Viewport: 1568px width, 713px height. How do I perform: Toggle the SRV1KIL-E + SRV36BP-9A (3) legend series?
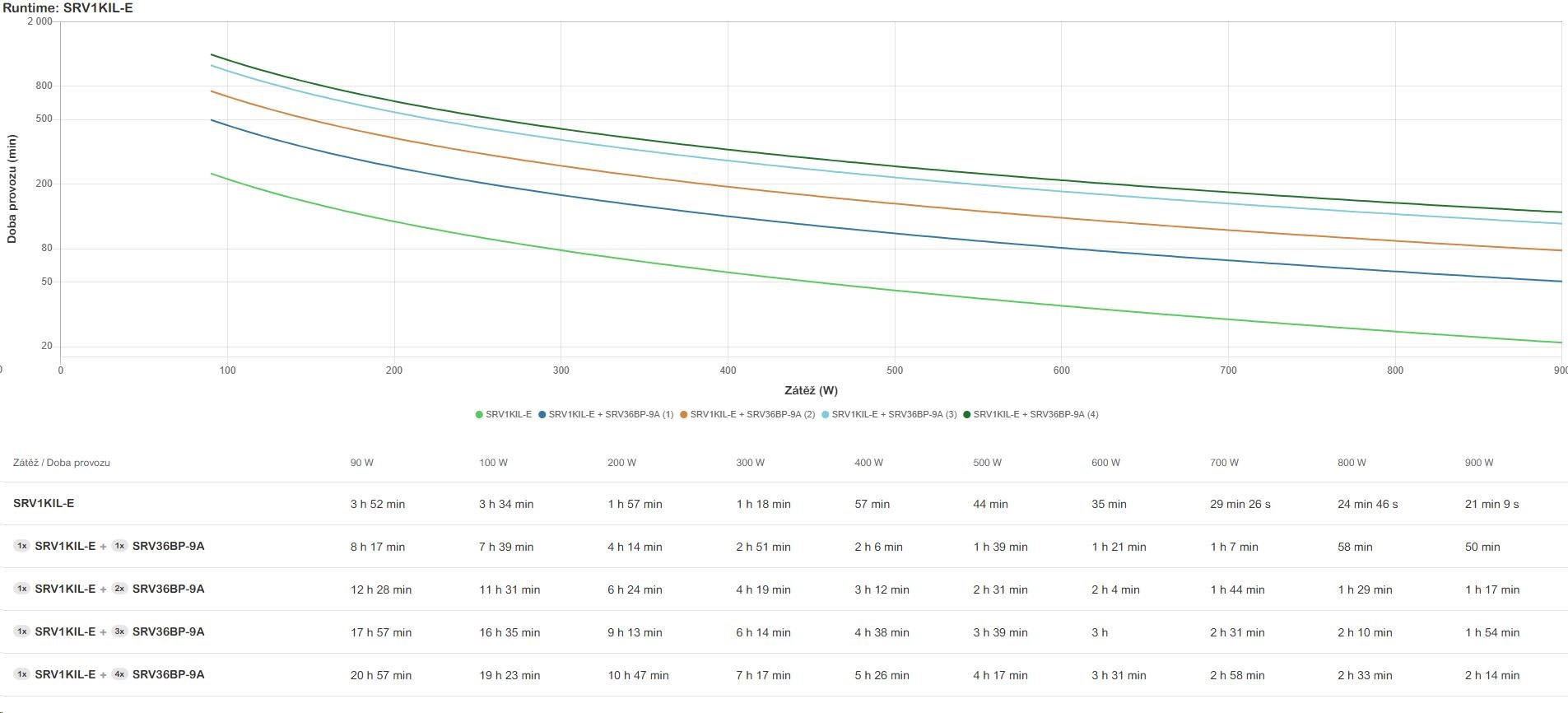tap(893, 414)
